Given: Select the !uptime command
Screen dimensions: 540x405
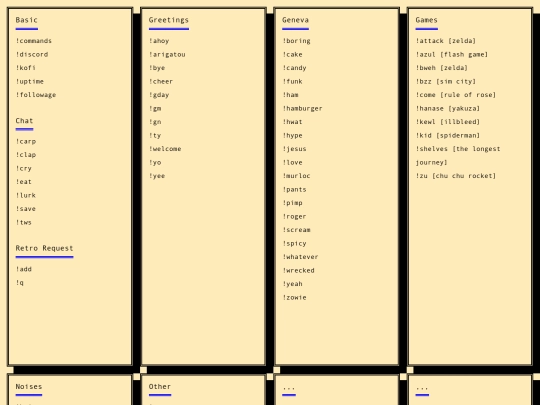Looking at the screenshot, I should [30, 82].
